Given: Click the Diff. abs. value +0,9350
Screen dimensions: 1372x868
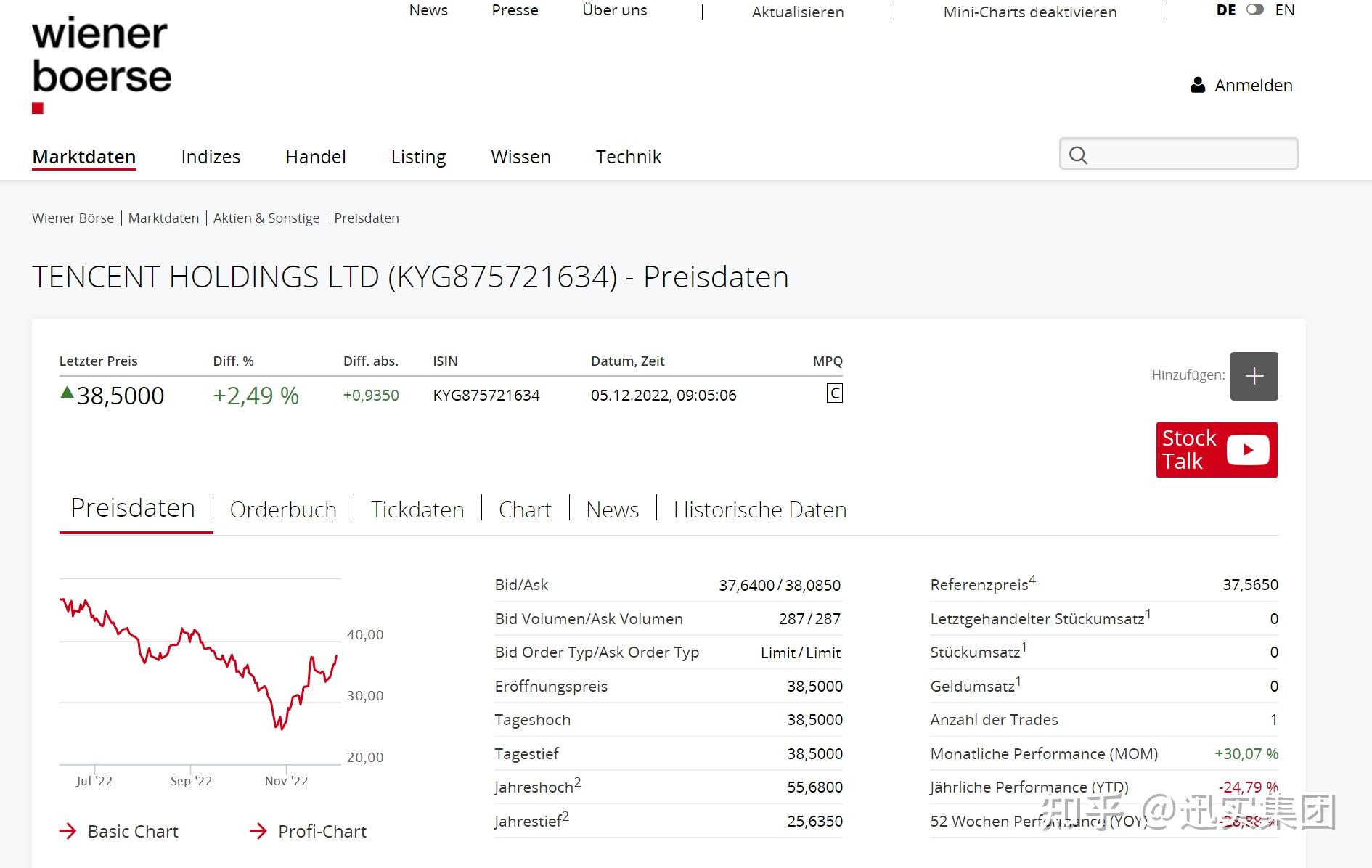Looking at the screenshot, I should (371, 396).
